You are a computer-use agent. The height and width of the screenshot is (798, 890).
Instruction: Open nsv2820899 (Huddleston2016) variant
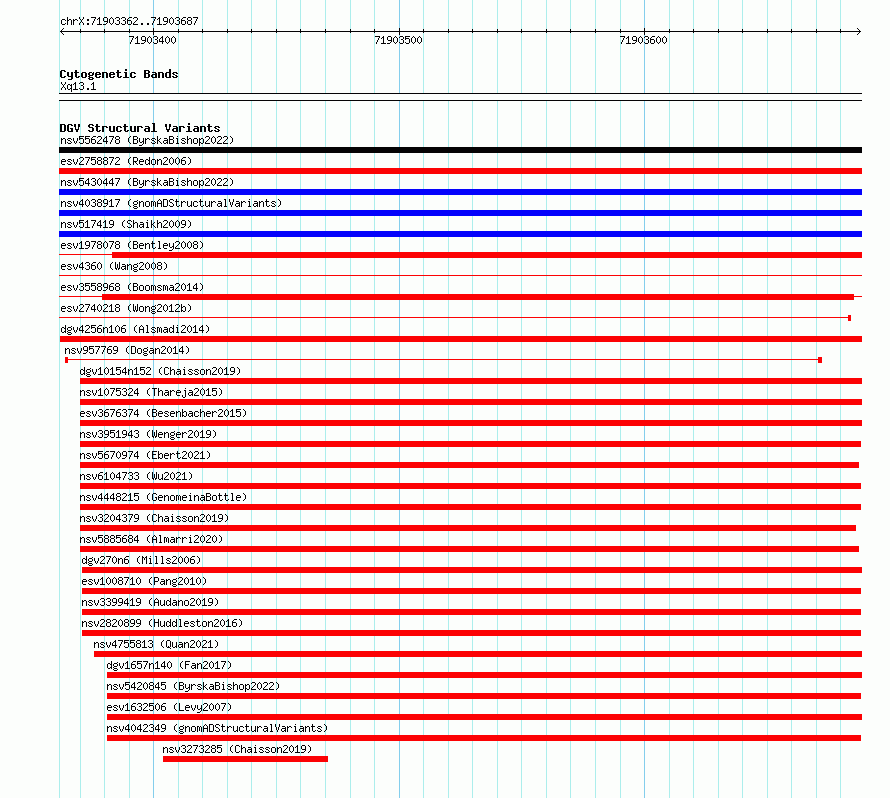[x=162, y=623]
